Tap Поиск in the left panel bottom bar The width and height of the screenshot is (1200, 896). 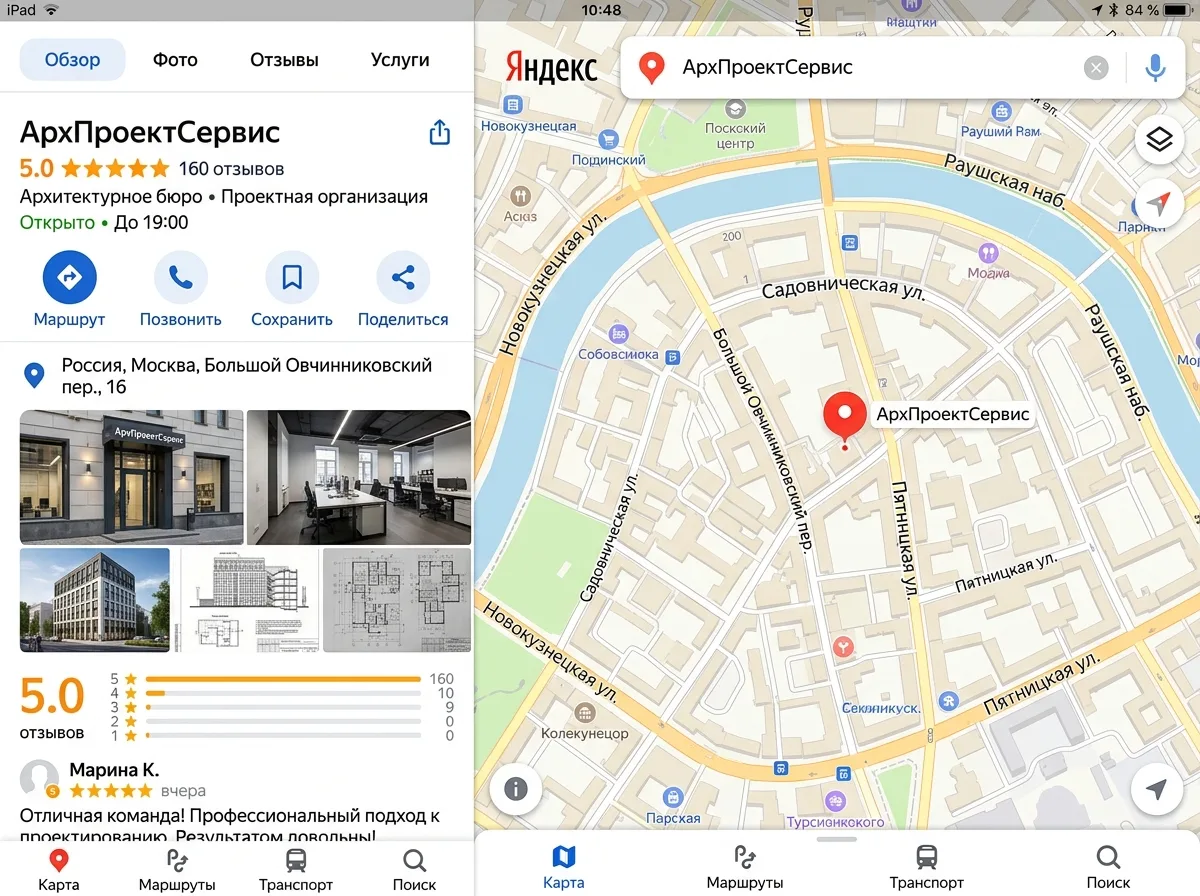(x=414, y=870)
